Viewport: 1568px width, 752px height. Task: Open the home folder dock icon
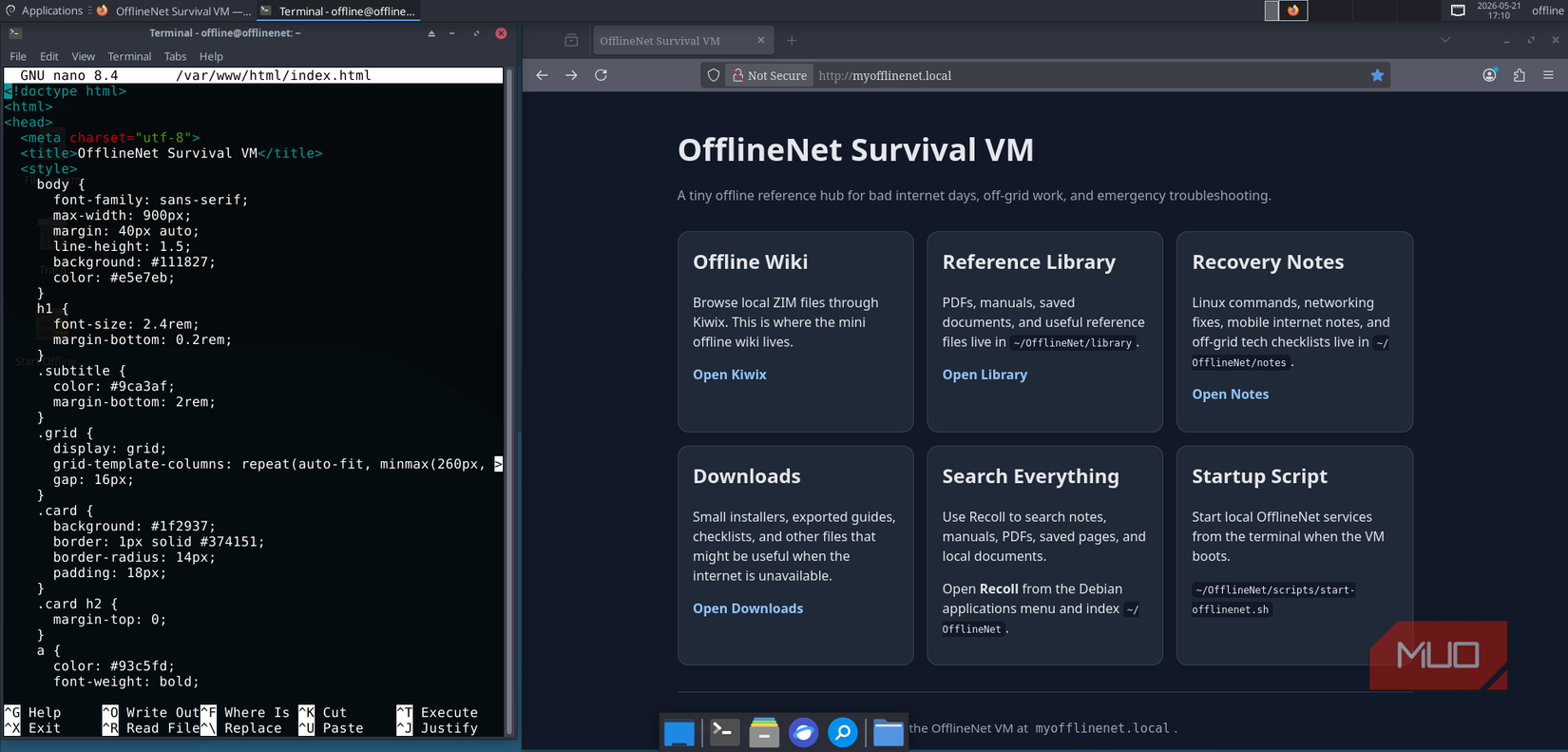(888, 732)
